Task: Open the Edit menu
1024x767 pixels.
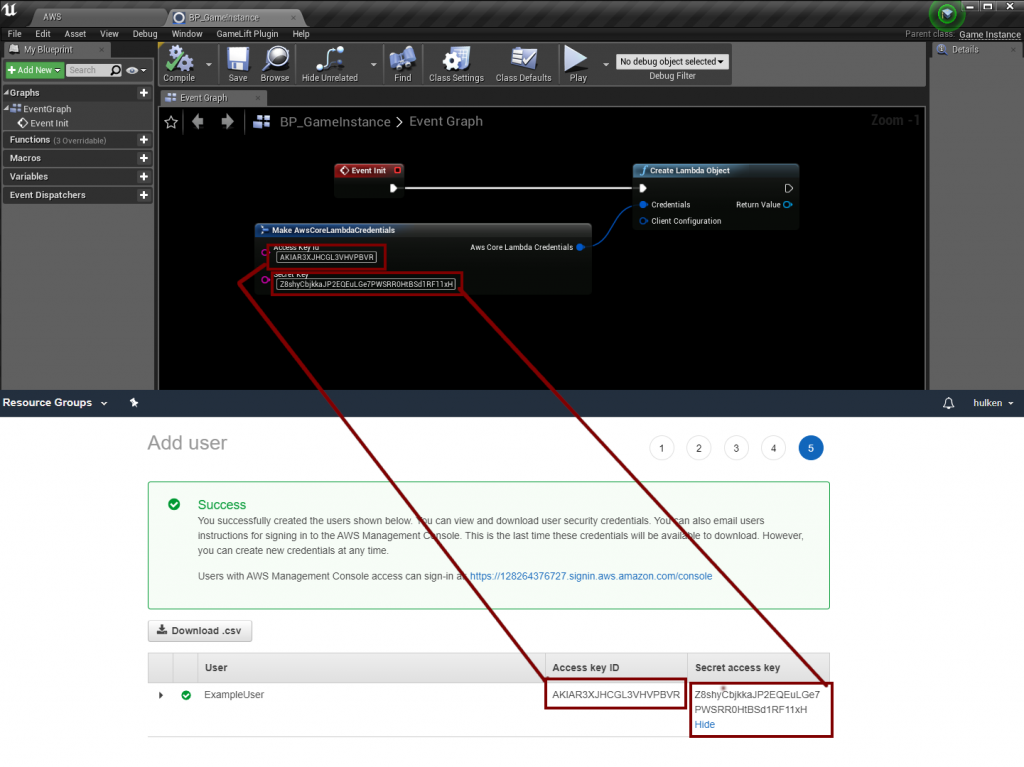Action: (42, 34)
